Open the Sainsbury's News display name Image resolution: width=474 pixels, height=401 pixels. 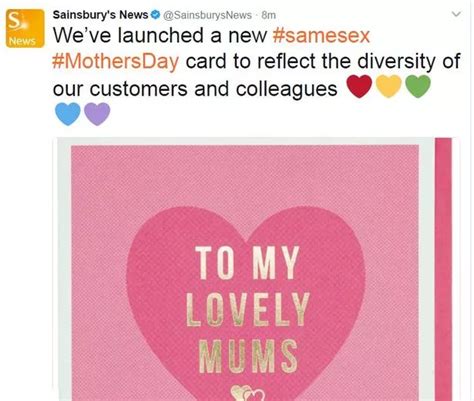(100, 15)
